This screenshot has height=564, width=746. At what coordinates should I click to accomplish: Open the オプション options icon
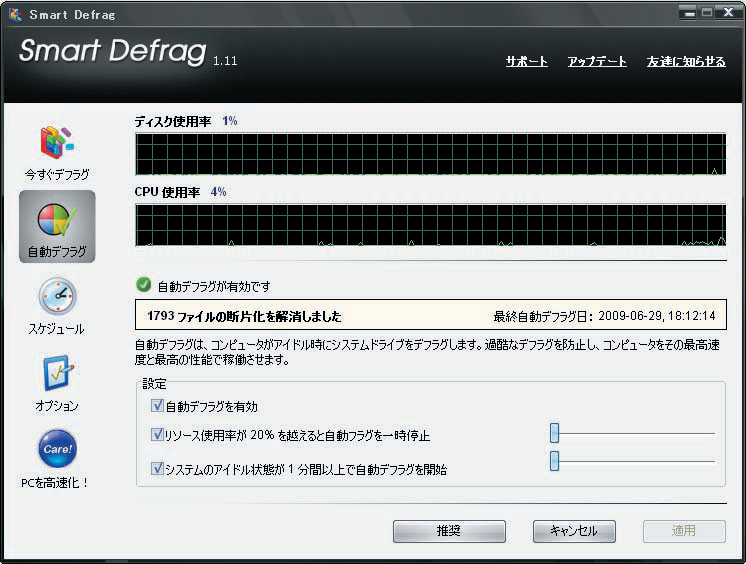click(58, 373)
